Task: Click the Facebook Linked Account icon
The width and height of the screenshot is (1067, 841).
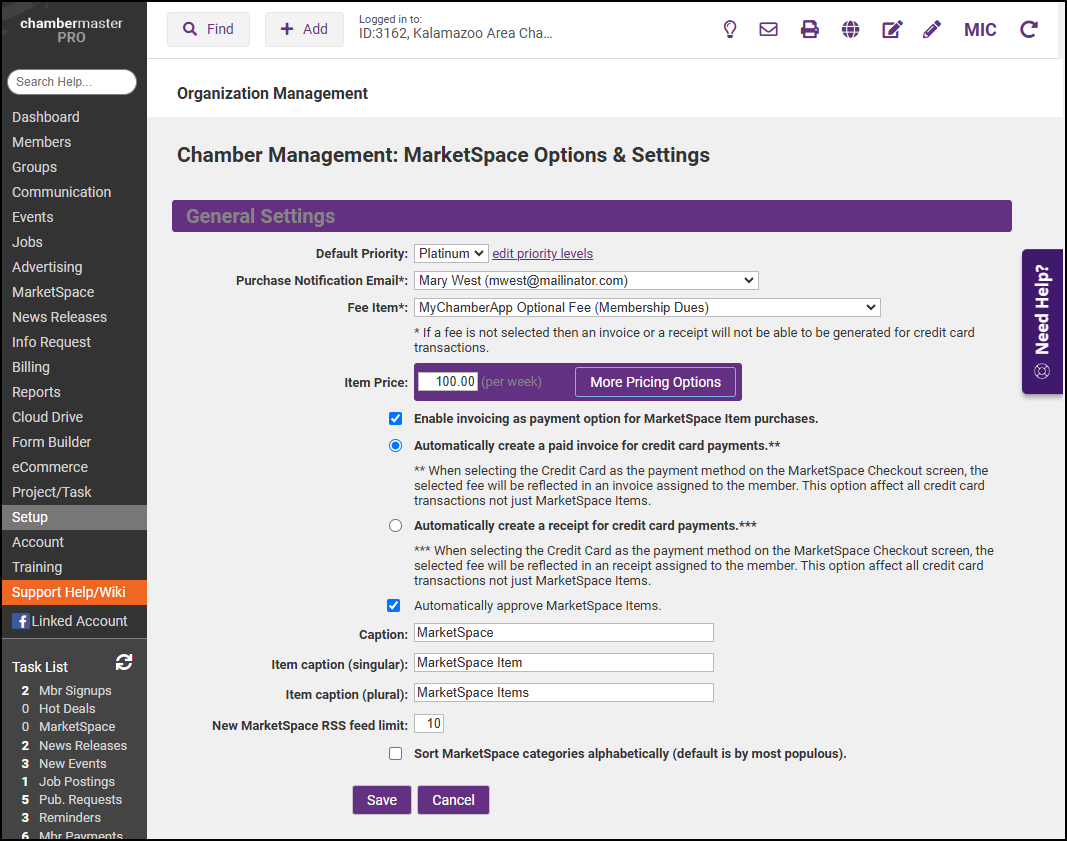Action: click(x=20, y=621)
